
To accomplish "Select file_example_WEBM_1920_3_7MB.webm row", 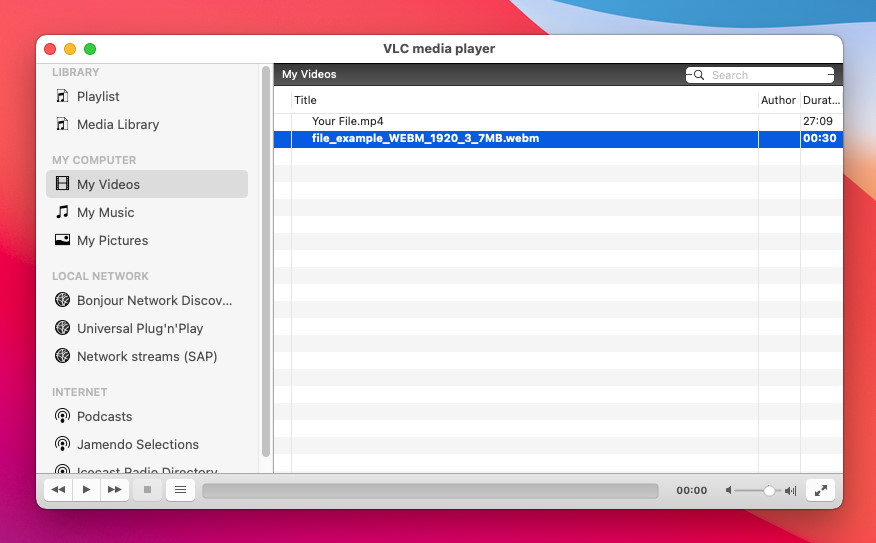I will (558, 139).
